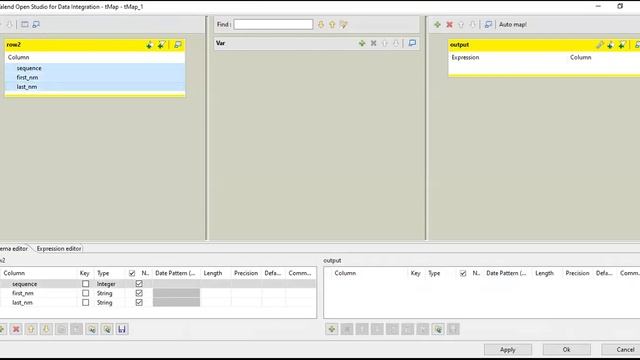Select the last_nm column in row2 table

pyautogui.click(x=95, y=87)
